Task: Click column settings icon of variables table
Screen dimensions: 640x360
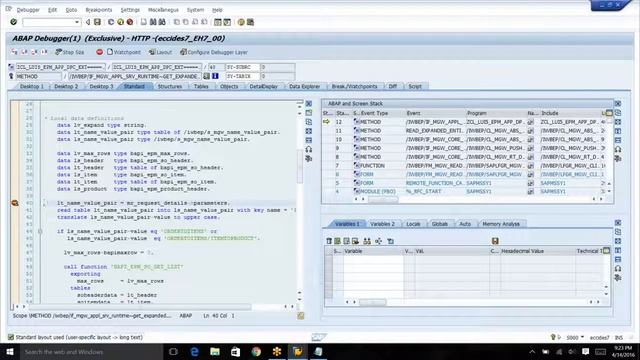Action: point(607,251)
